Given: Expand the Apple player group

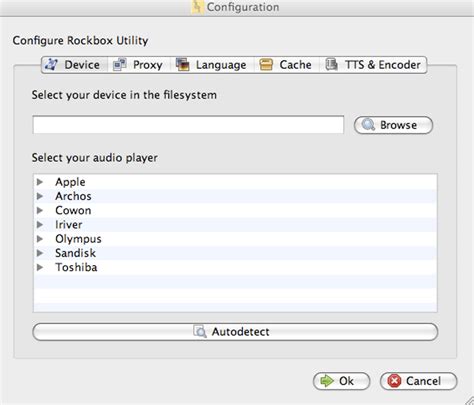Looking at the screenshot, I should point(40,182).
